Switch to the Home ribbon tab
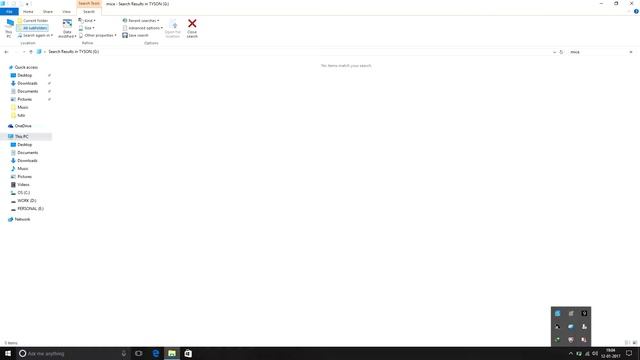Screen dimensions: 640x360 28,11
